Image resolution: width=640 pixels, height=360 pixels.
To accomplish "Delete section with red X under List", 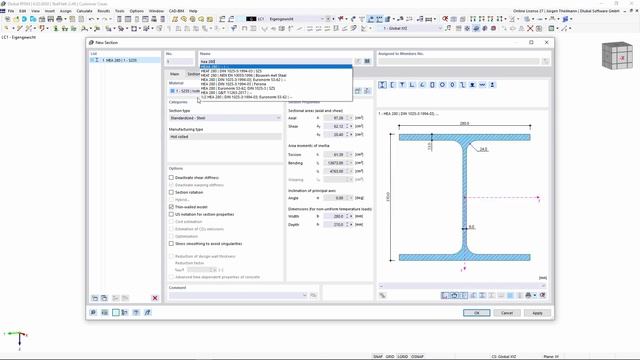I will pos(155,298).
